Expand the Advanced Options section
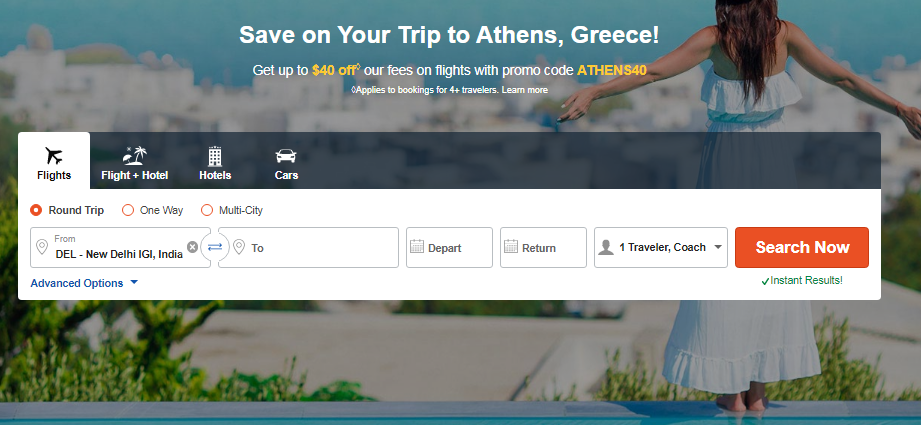 click(x=84, y=283)
